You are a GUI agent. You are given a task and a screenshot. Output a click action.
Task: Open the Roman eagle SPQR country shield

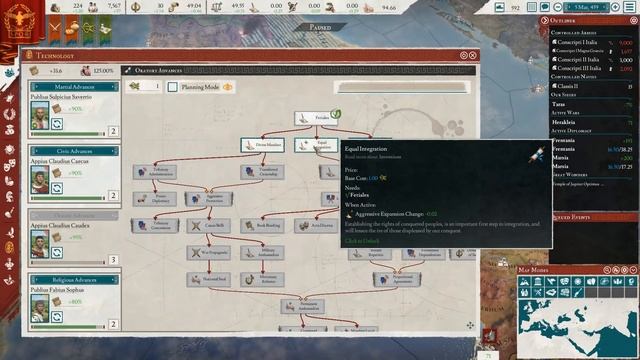[x=20, y=20]
